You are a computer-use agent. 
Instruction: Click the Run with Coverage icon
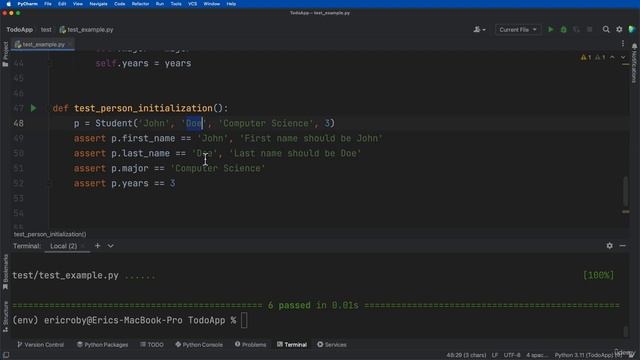pyautogui.click(x=576, y=29)
